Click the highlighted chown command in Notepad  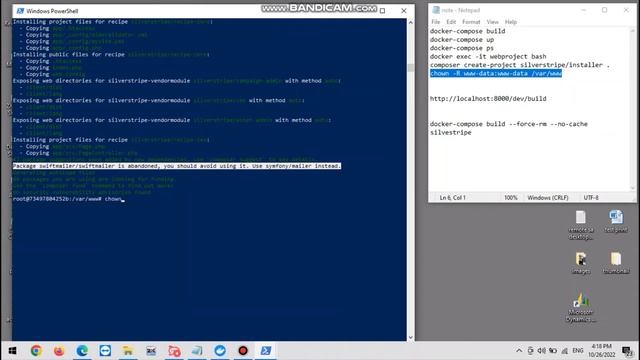pos(496,73)
